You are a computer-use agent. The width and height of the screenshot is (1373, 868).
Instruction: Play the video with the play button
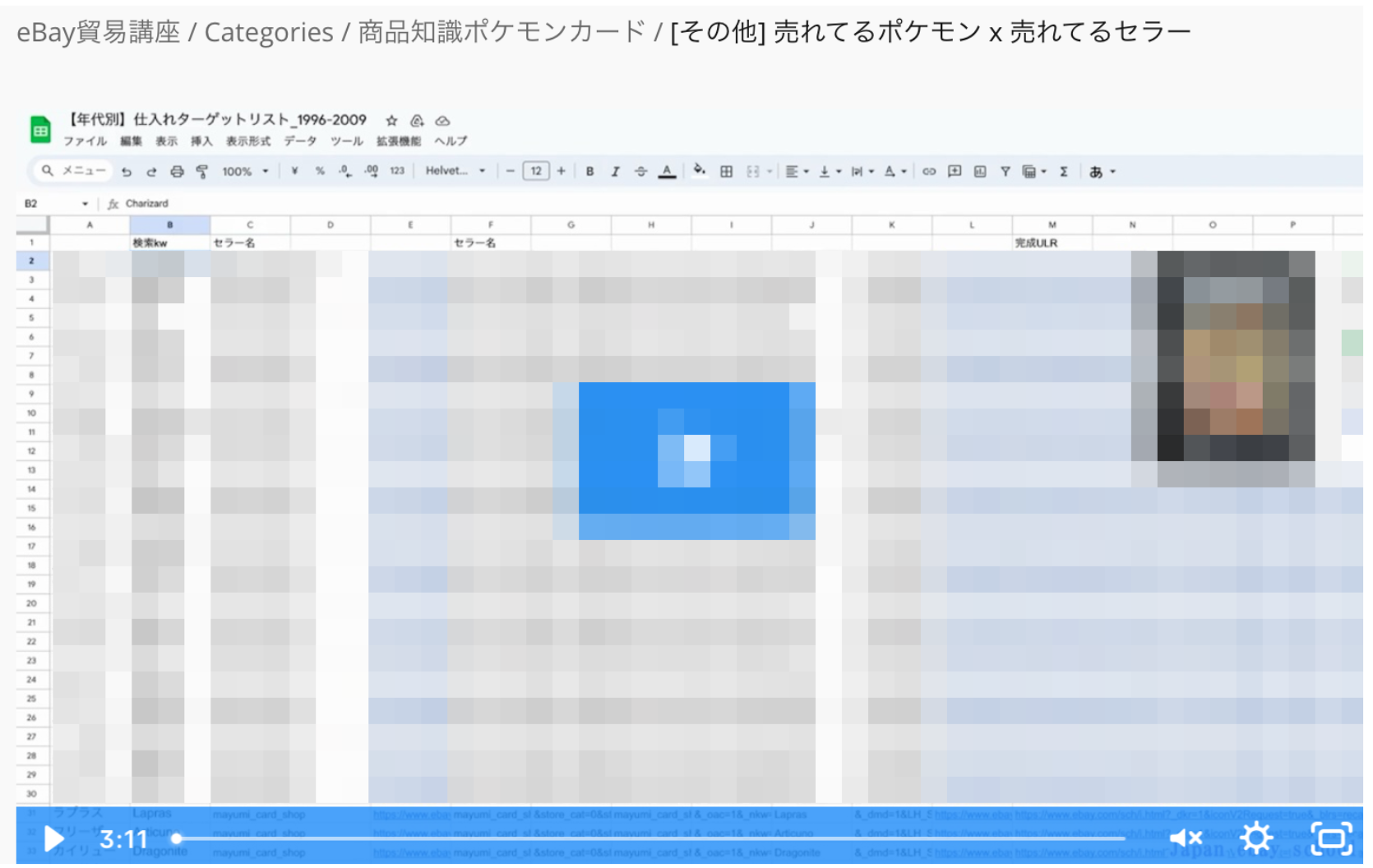pos(53,838)
